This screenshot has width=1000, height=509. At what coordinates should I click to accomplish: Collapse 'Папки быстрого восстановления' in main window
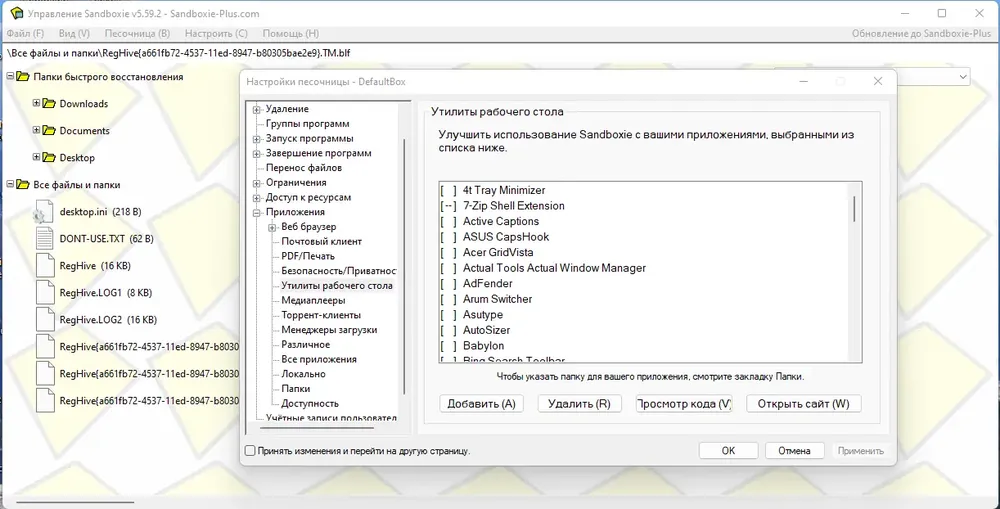(x=10, y=77)
